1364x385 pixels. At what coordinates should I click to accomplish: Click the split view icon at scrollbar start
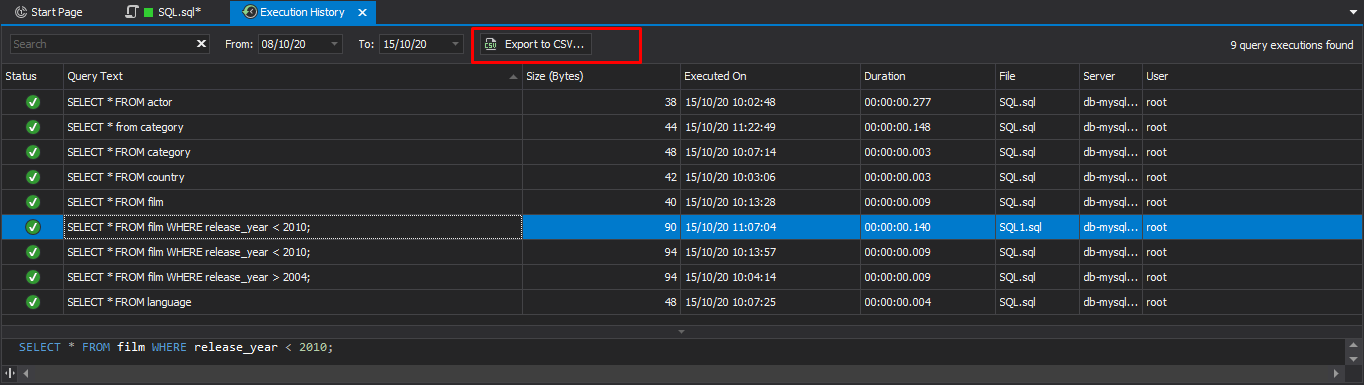point(9,374)
